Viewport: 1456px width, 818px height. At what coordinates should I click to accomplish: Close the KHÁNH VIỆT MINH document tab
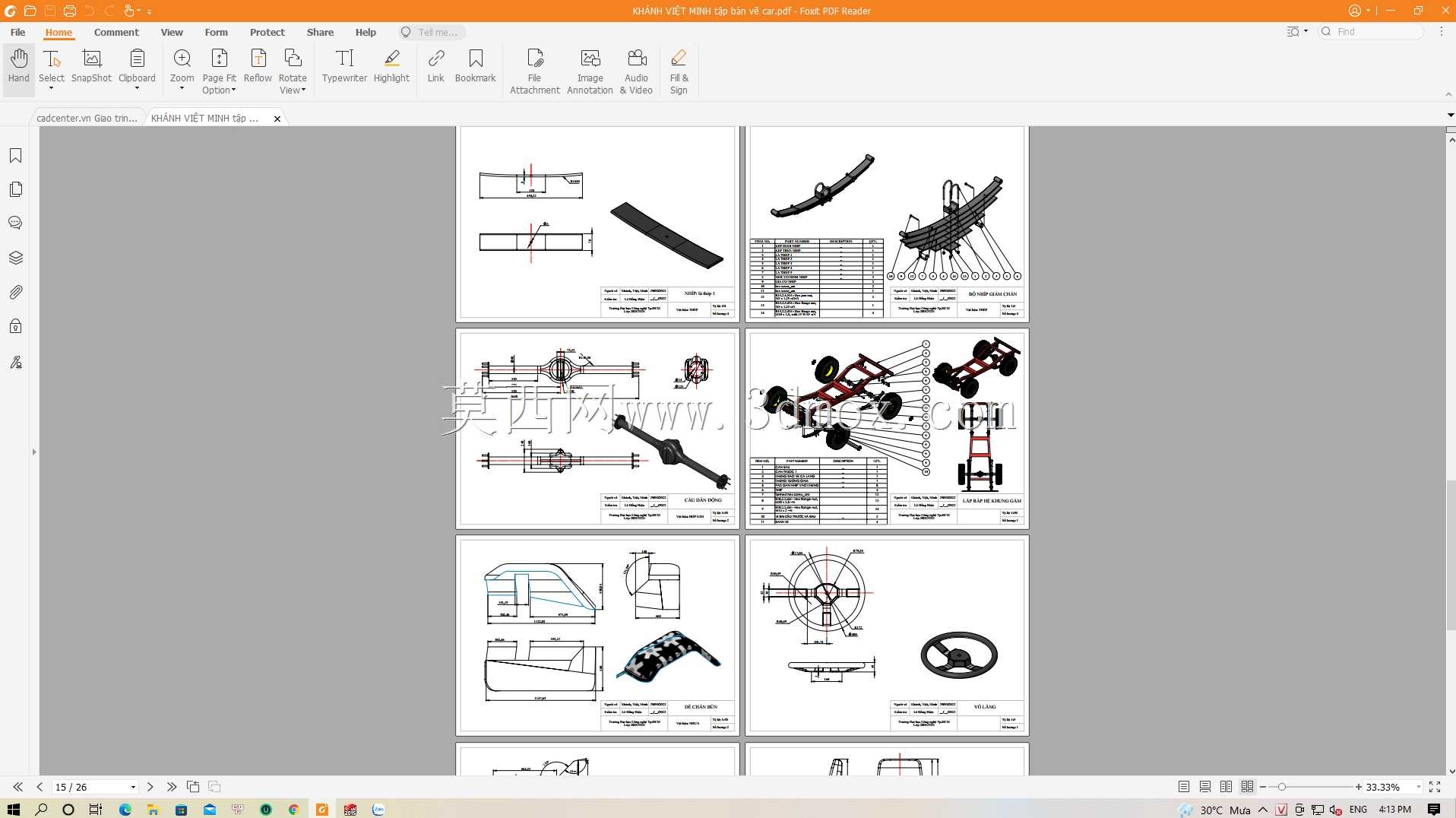coord(277,119)
